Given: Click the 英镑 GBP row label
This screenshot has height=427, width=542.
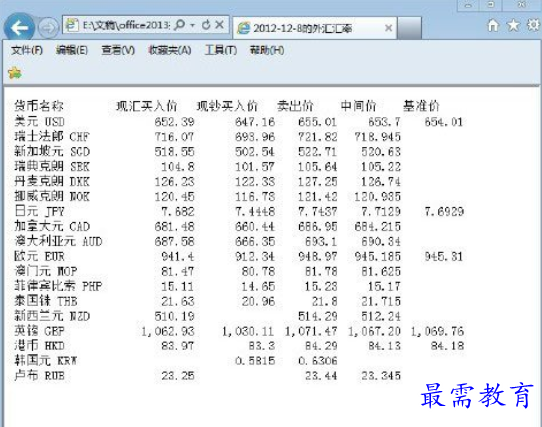Looking at the screenshot, I should coord(39,331).
